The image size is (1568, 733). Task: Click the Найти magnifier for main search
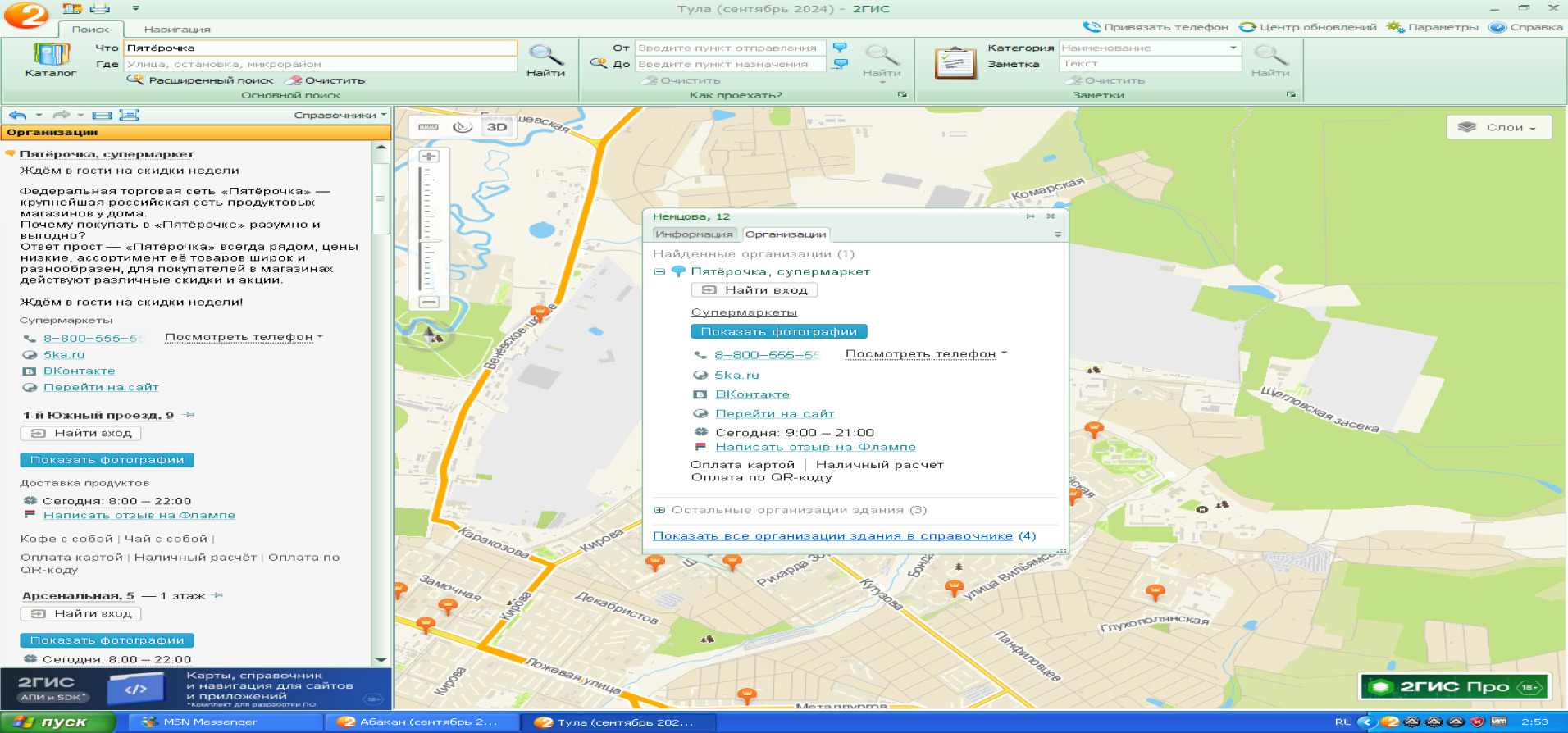pyautogui.click(x=545, y=61)
